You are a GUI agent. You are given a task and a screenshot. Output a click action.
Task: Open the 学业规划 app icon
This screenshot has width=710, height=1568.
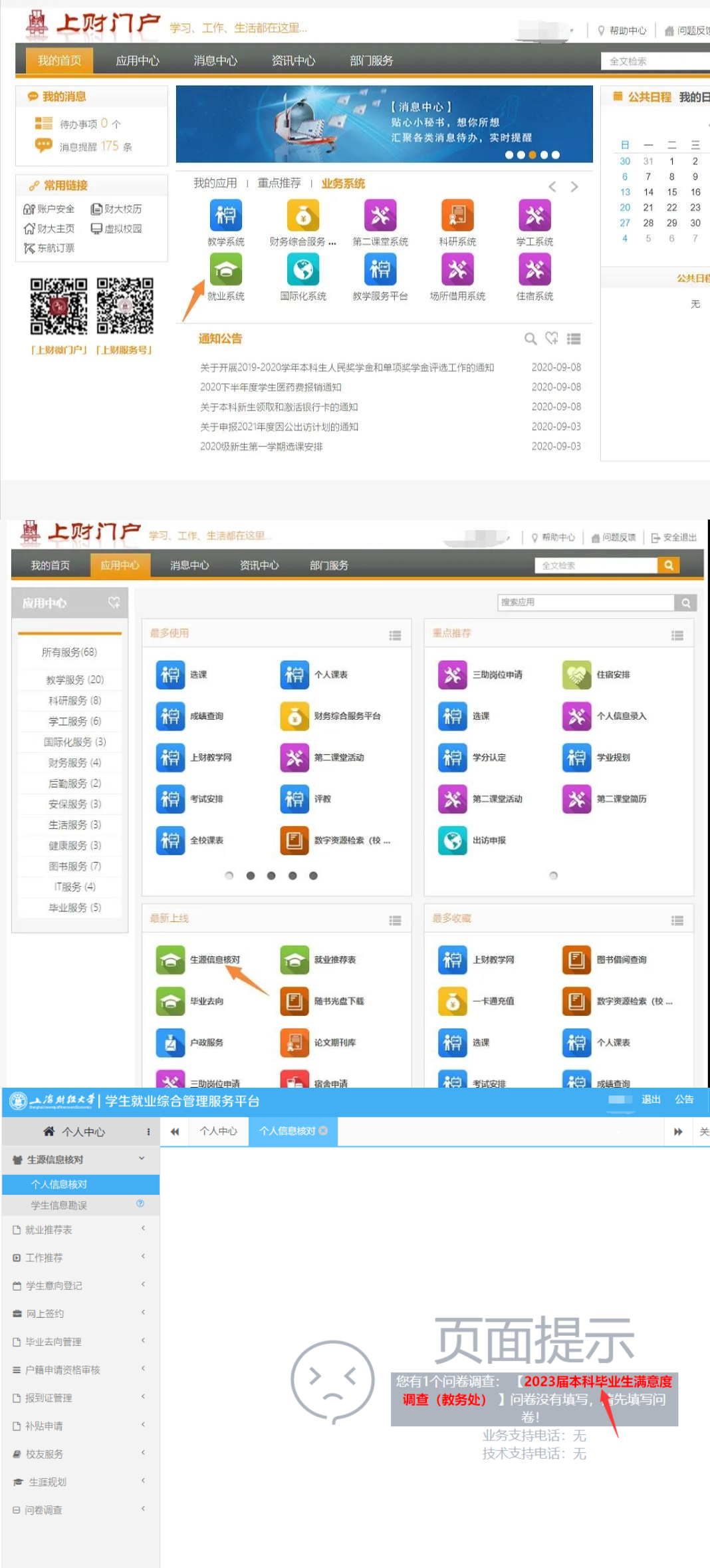576,758
